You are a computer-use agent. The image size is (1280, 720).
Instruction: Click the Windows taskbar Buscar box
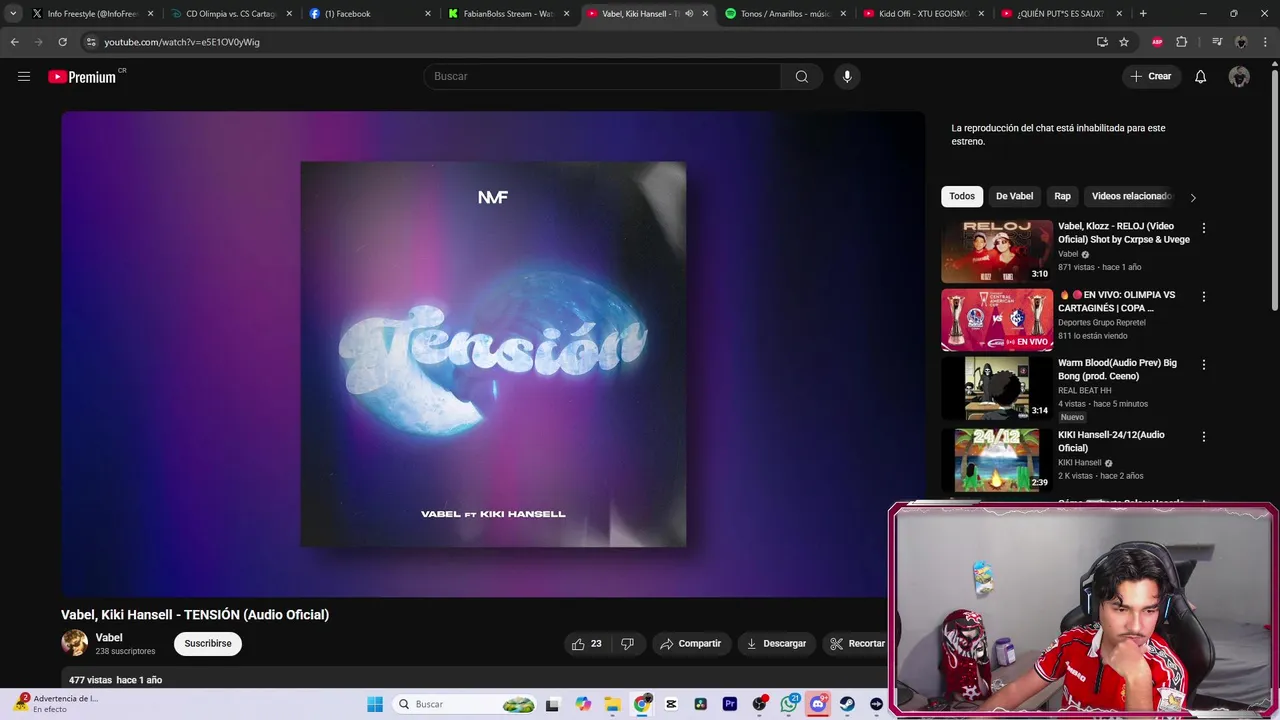click(463, 704)
